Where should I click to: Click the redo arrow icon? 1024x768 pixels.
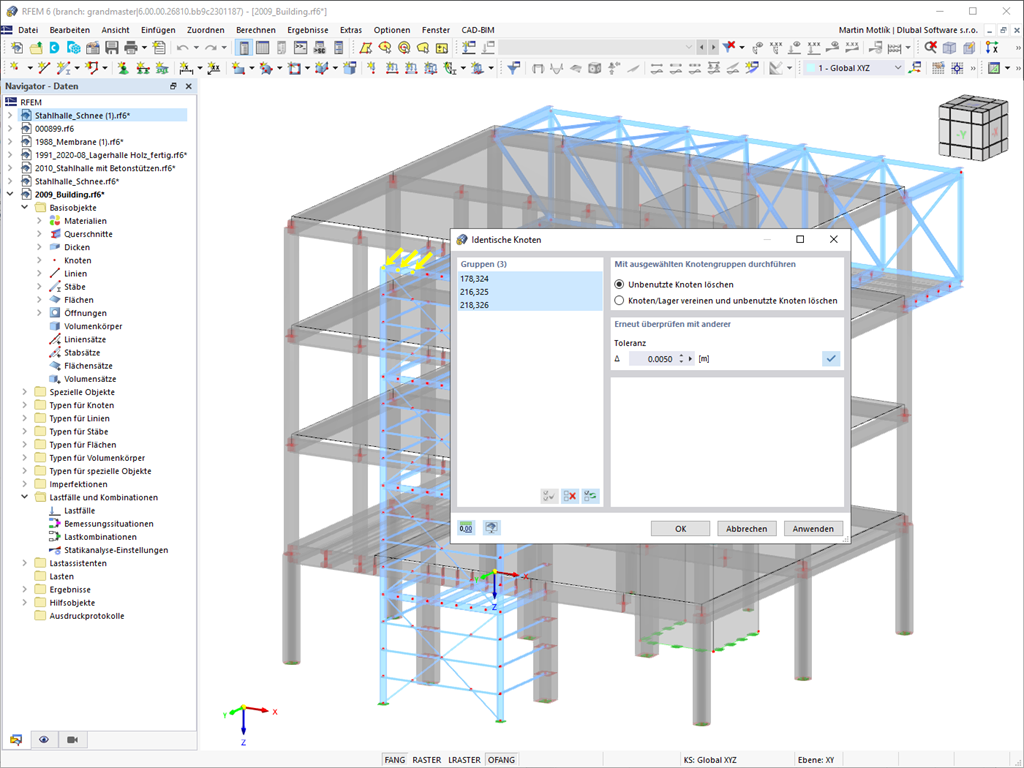tap(210, 48)
